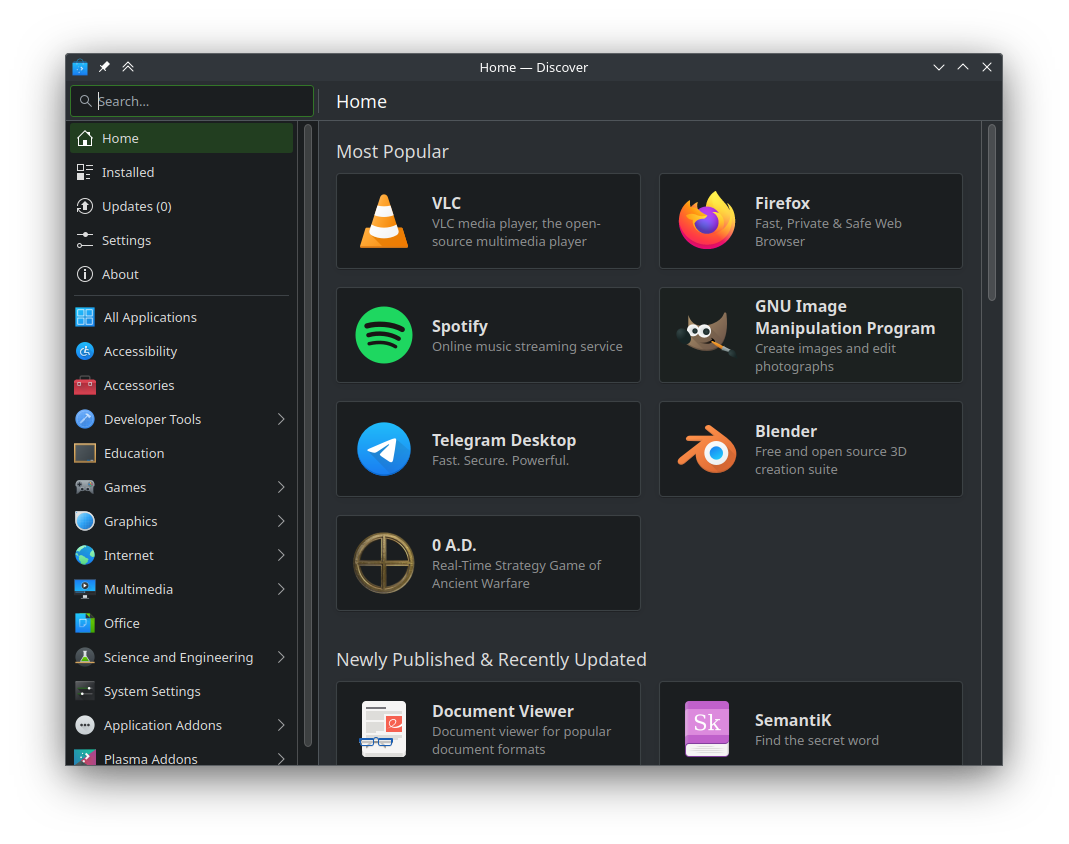Image resolution: width=1069 pixels, height=844 pixels.
Task: Open the Installed page
Action: (x=181, y=172)
